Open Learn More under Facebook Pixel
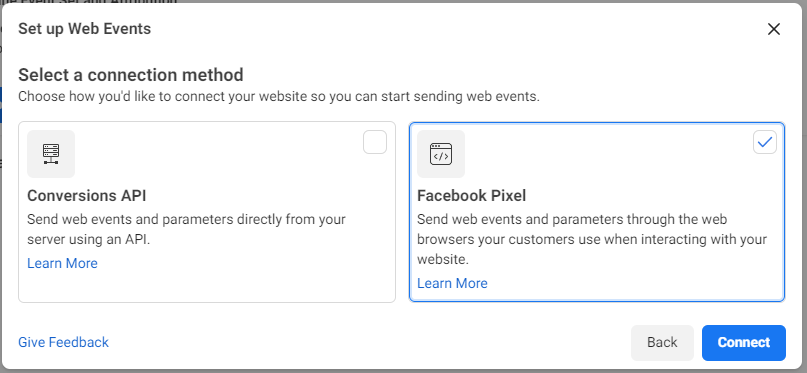The width and height of the screenshot is (807, 373). pyautogui.click(x=452, y=283)
